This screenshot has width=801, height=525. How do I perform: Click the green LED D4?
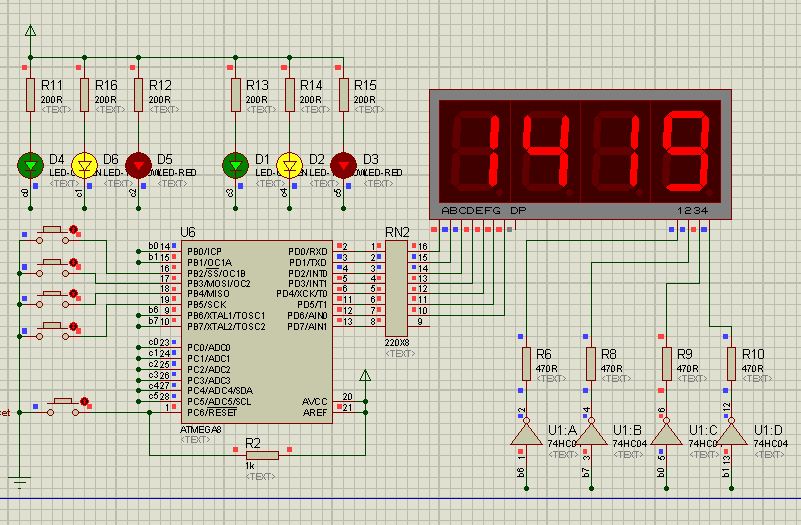[x=30, y=164]
